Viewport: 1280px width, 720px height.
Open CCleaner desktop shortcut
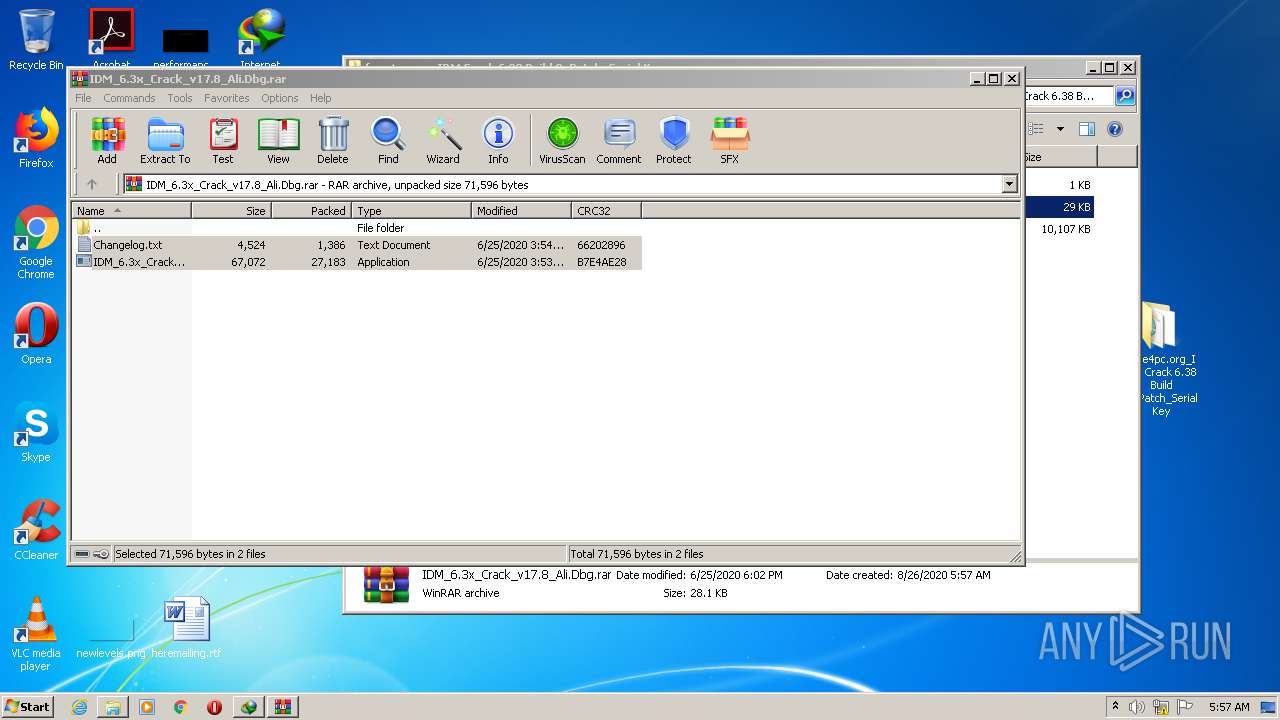(36, 531)
